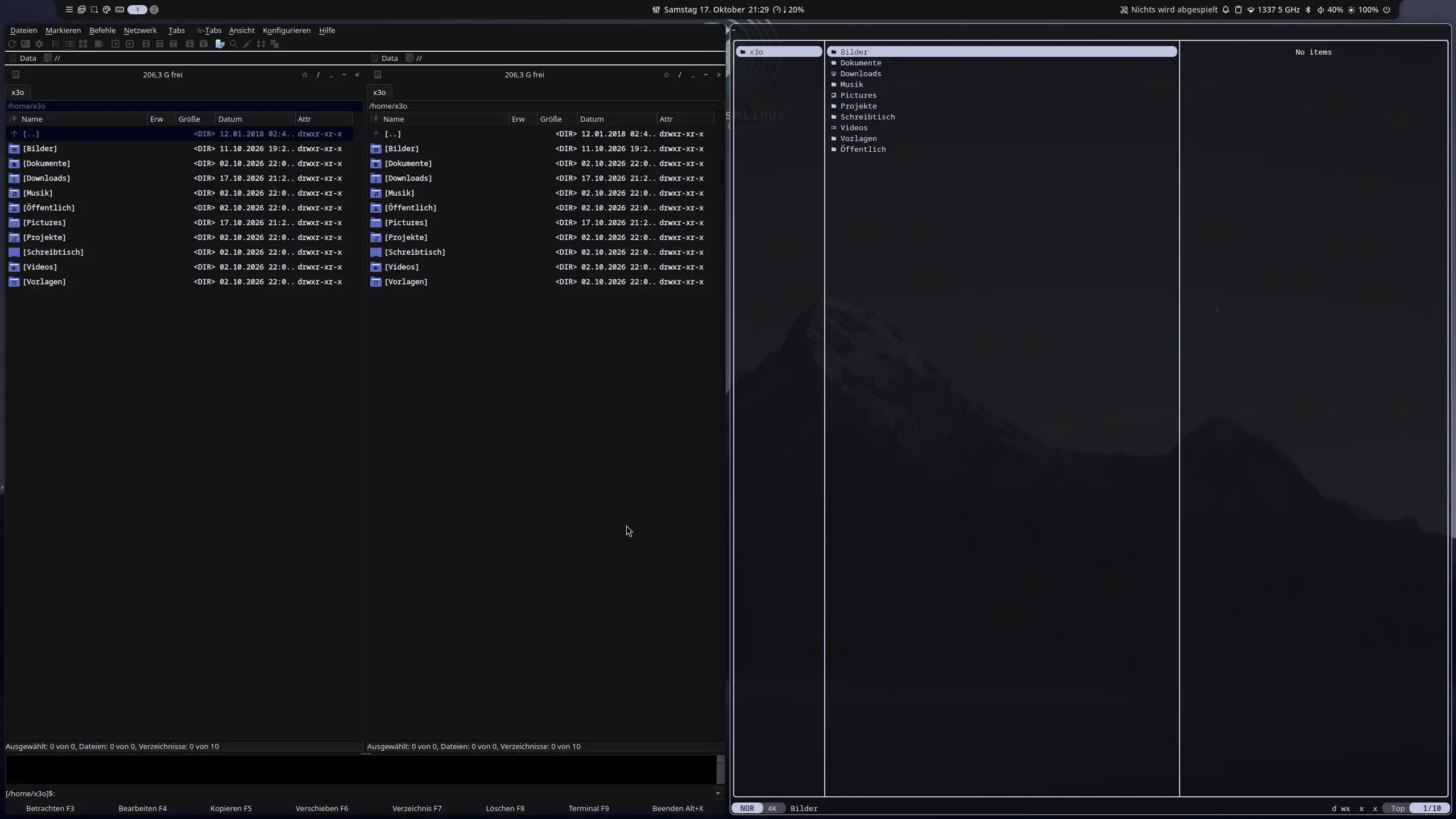
Task: Open the Befehle menu
Action: [102, 30]
